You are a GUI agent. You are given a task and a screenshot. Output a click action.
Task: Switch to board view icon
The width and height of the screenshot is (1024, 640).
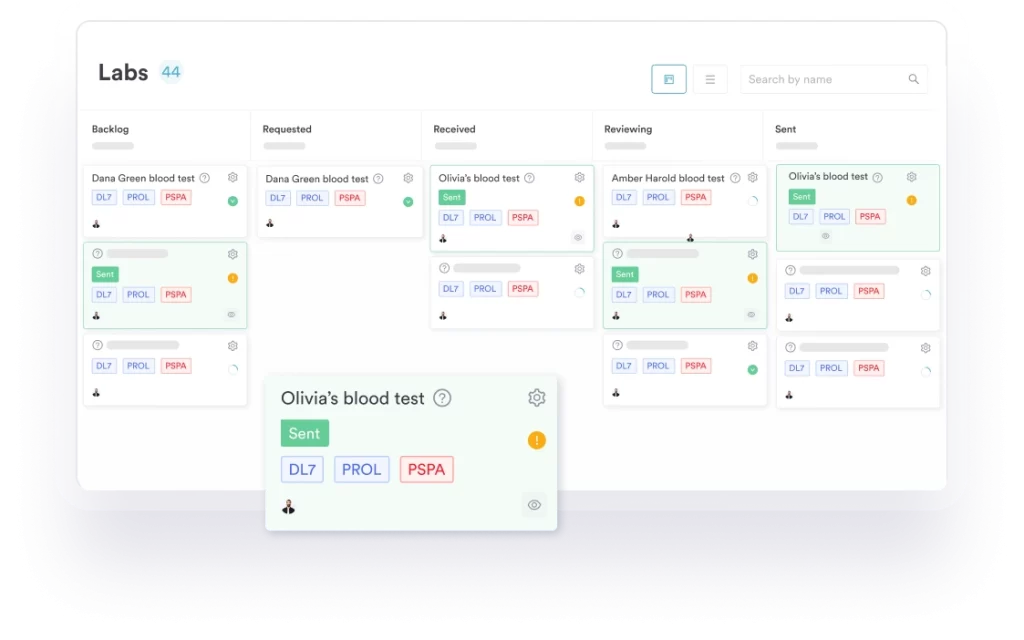668,79
